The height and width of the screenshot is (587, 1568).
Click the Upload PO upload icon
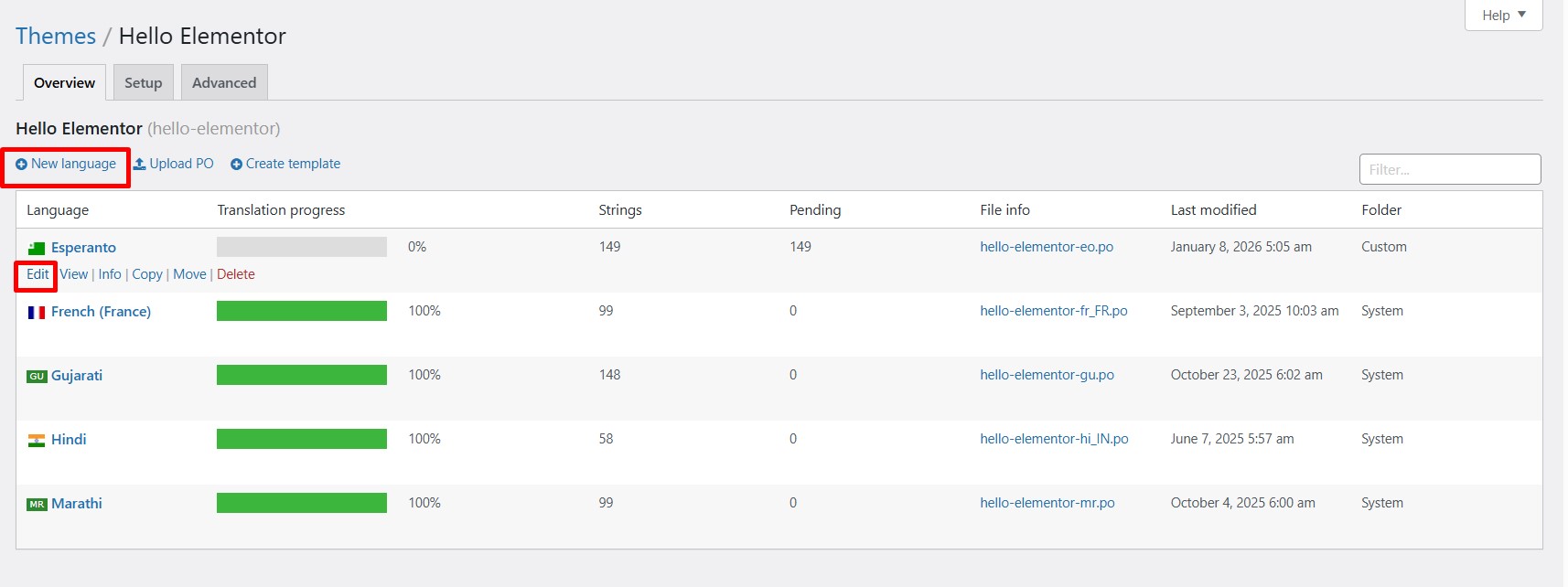pos(140,164)
